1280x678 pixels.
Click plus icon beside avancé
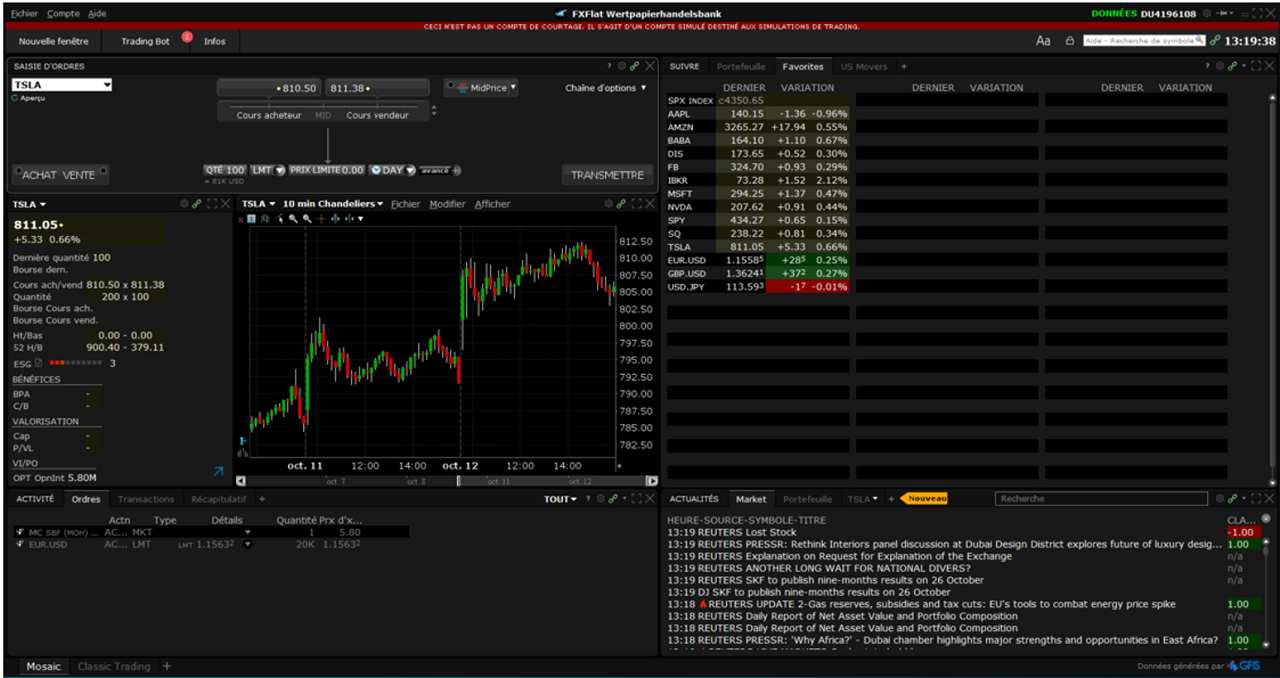[457, 170]
